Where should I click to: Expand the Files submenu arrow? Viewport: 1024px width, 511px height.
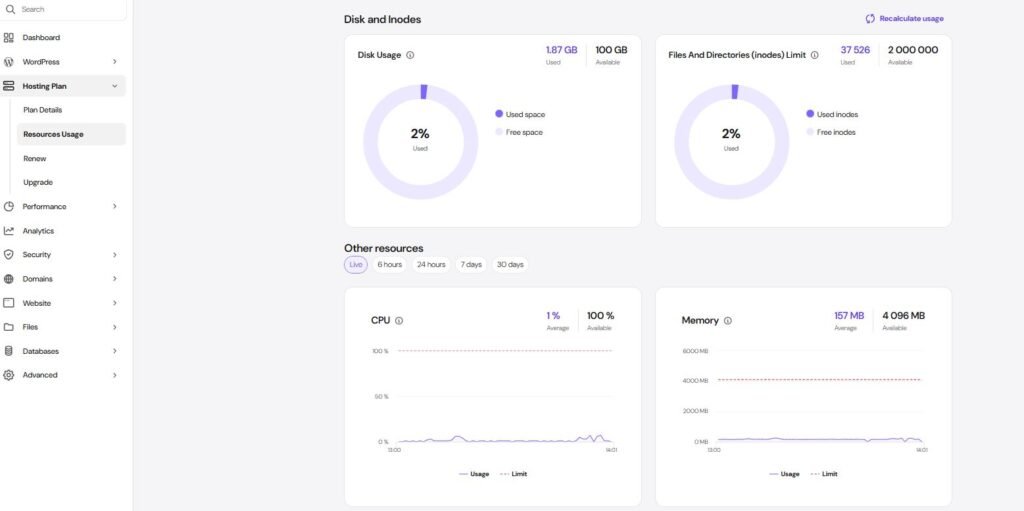tap(114, 327)
